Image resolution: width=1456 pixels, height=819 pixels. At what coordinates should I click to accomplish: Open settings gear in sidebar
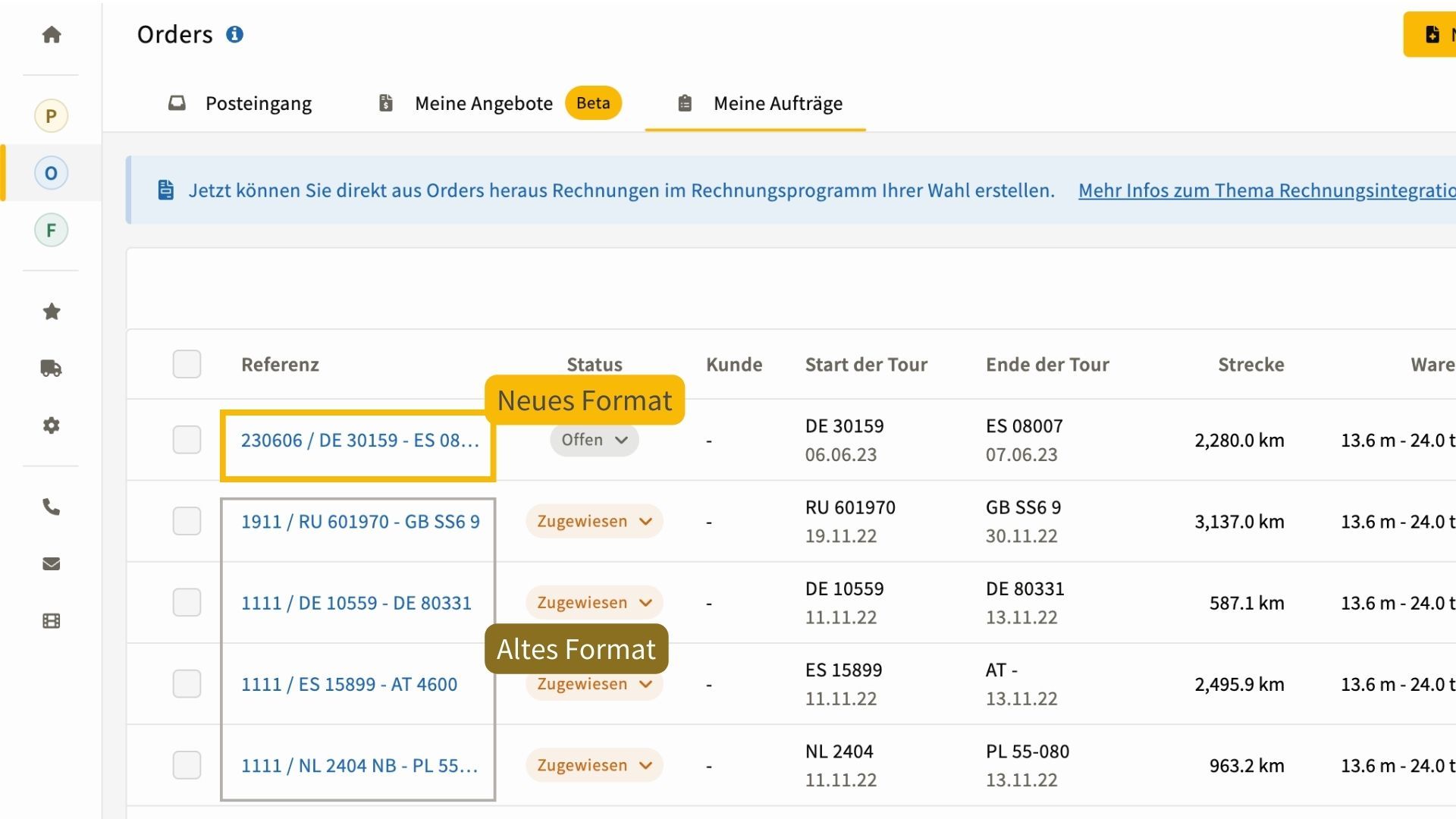click(x=51, y=425)
